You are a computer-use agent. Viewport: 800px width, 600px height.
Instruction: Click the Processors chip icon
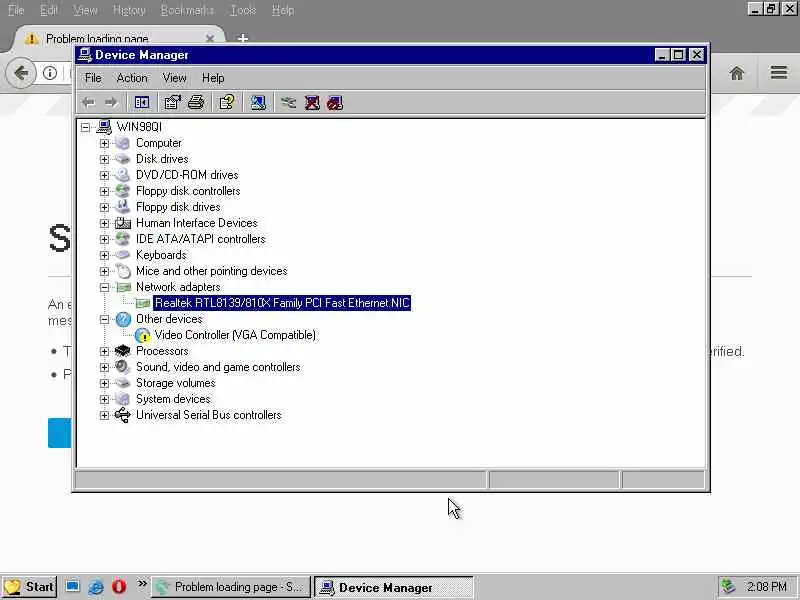tap(122, 351)
